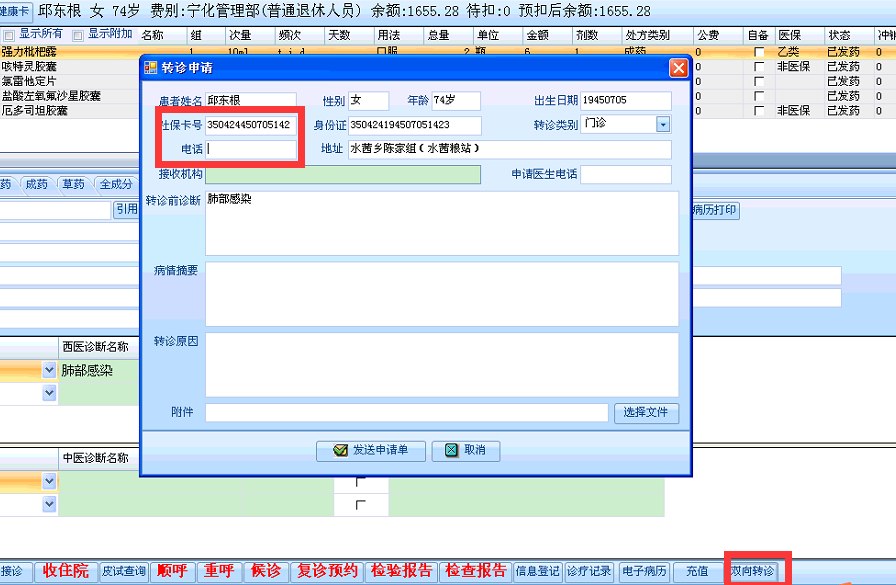The width and height of the screenshot is (896, 585).
Task: Click the 社保卡号 field
Action: pos(251,125)
